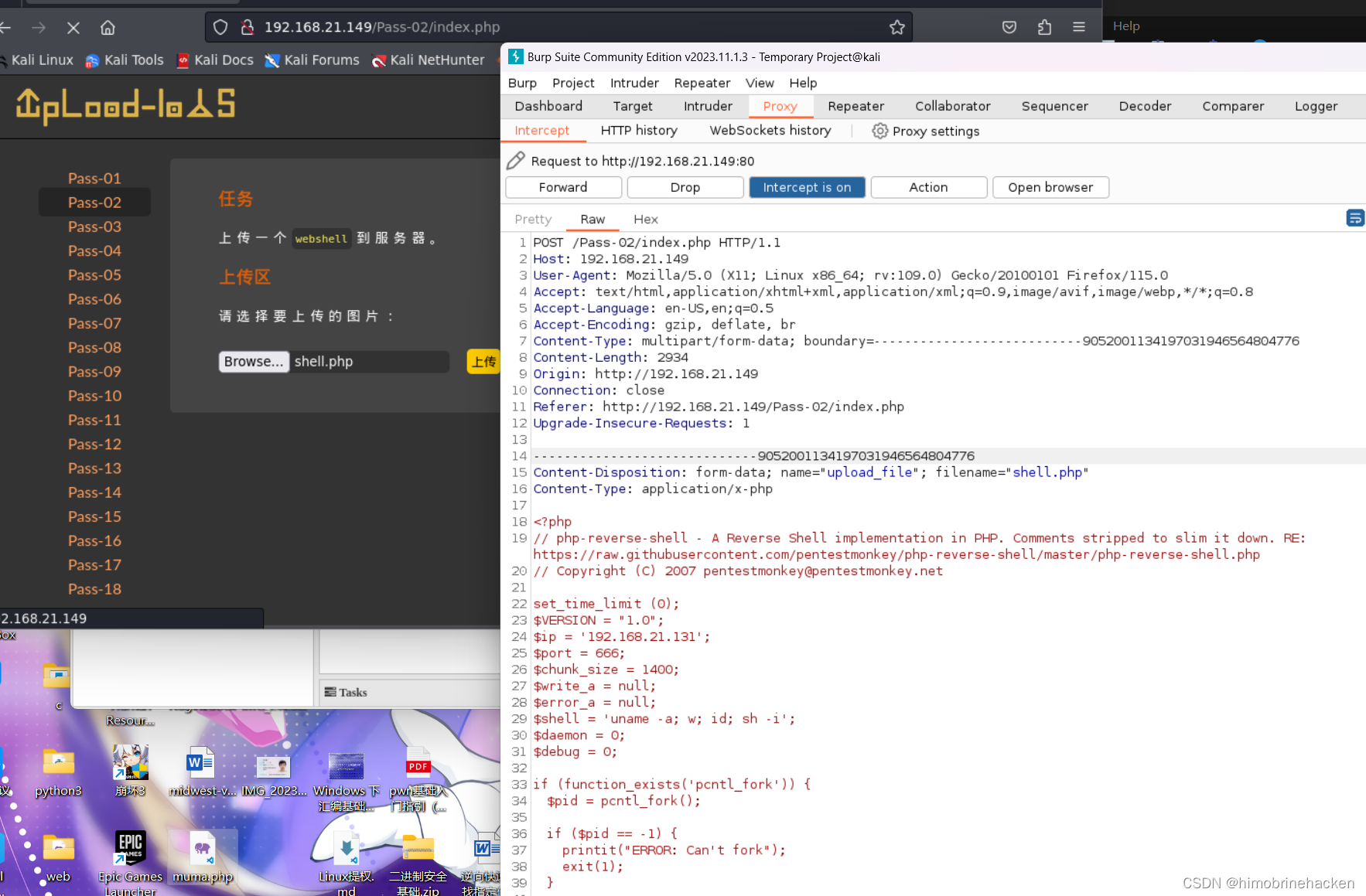This screenshot has width=1366, height=896.
Task: Open the Firefox hamburger menu
Action: 1079,26
